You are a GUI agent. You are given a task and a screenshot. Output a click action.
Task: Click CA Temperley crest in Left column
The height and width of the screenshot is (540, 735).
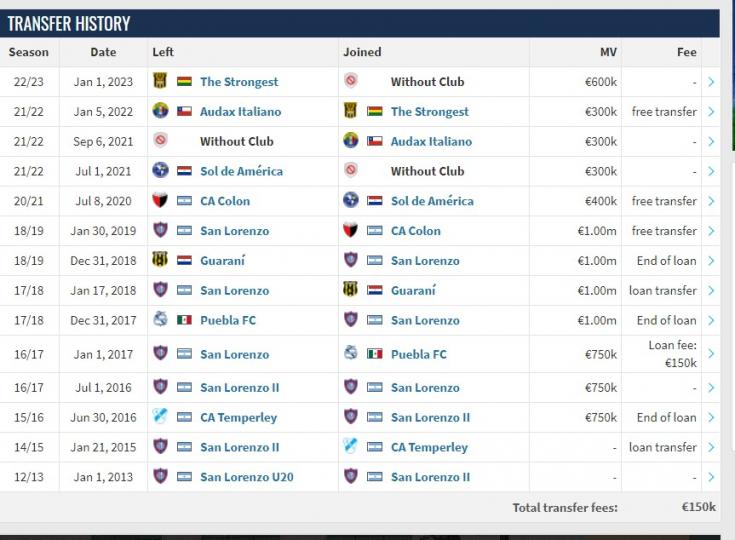160,417
